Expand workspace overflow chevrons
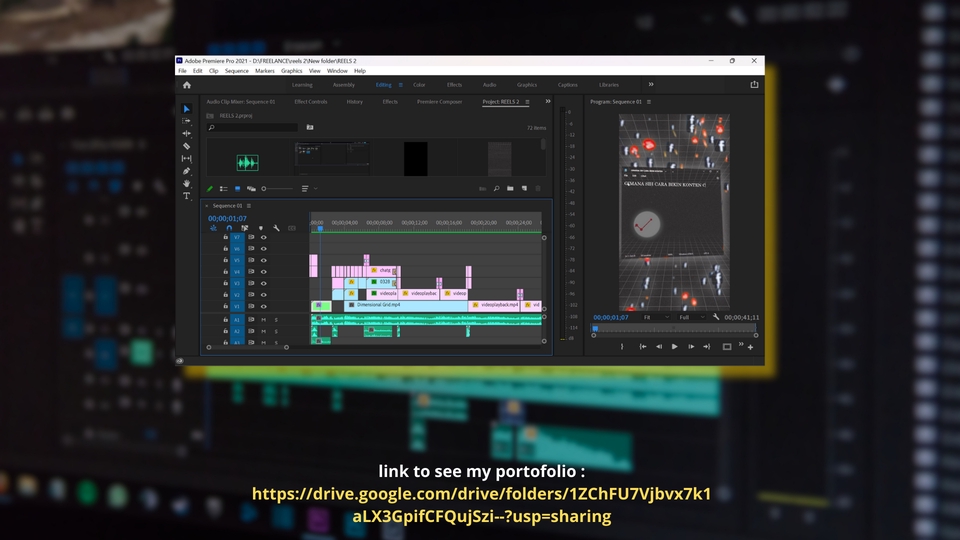Viewport: 960px width, 540px height. pos(651,84)
